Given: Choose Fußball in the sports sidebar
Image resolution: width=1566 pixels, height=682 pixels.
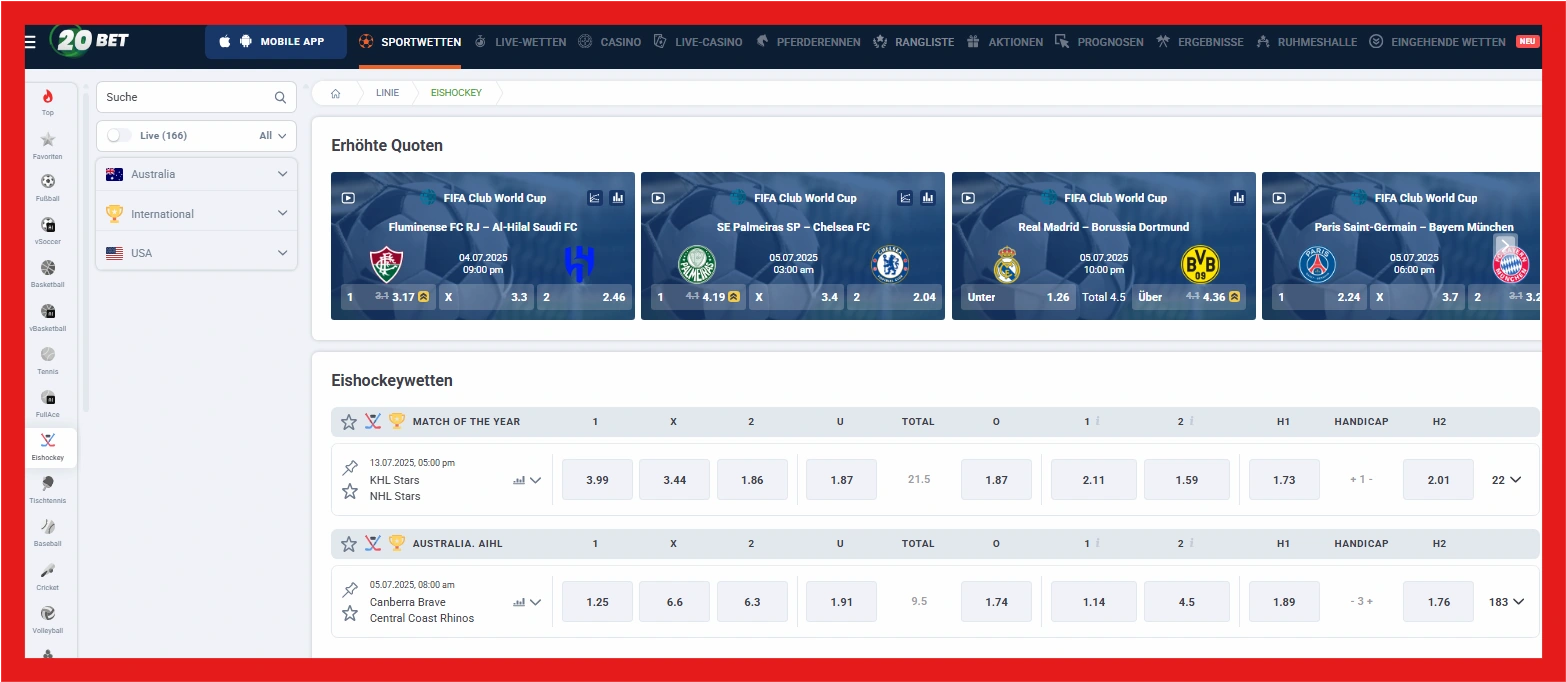Looking at the screenshot, I should (48, 187).
